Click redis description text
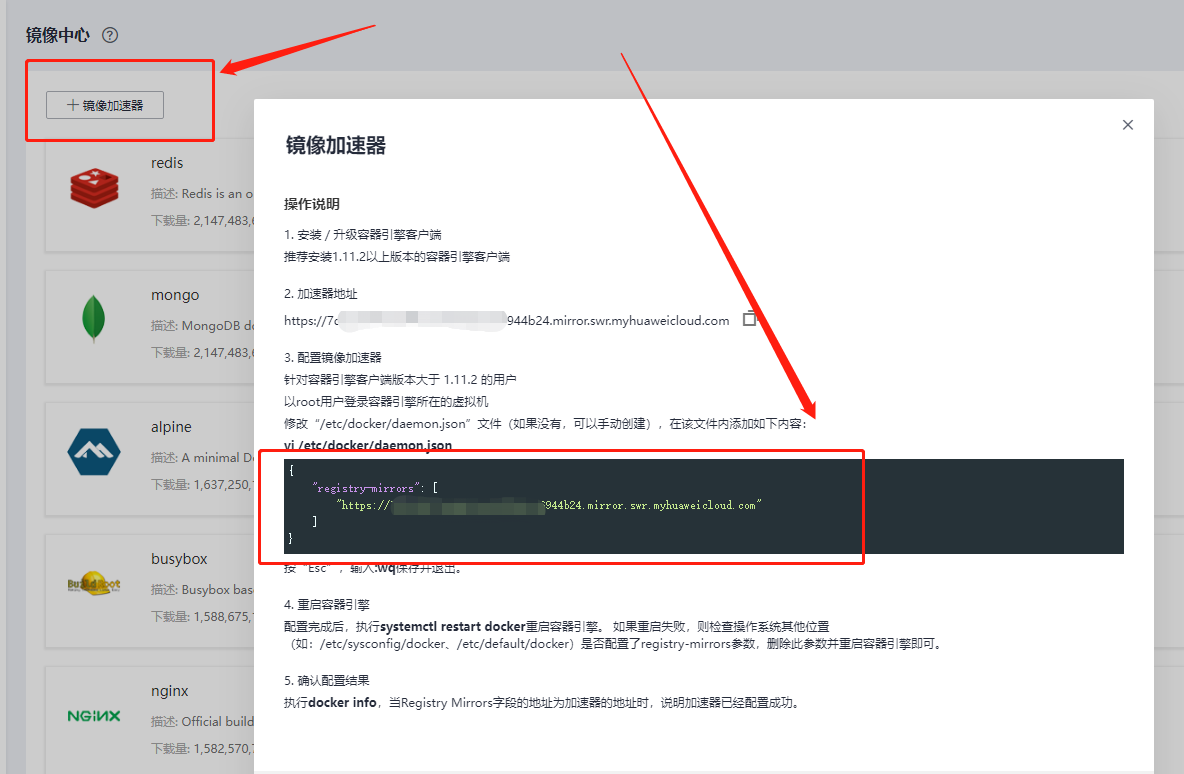 [202, 193]
